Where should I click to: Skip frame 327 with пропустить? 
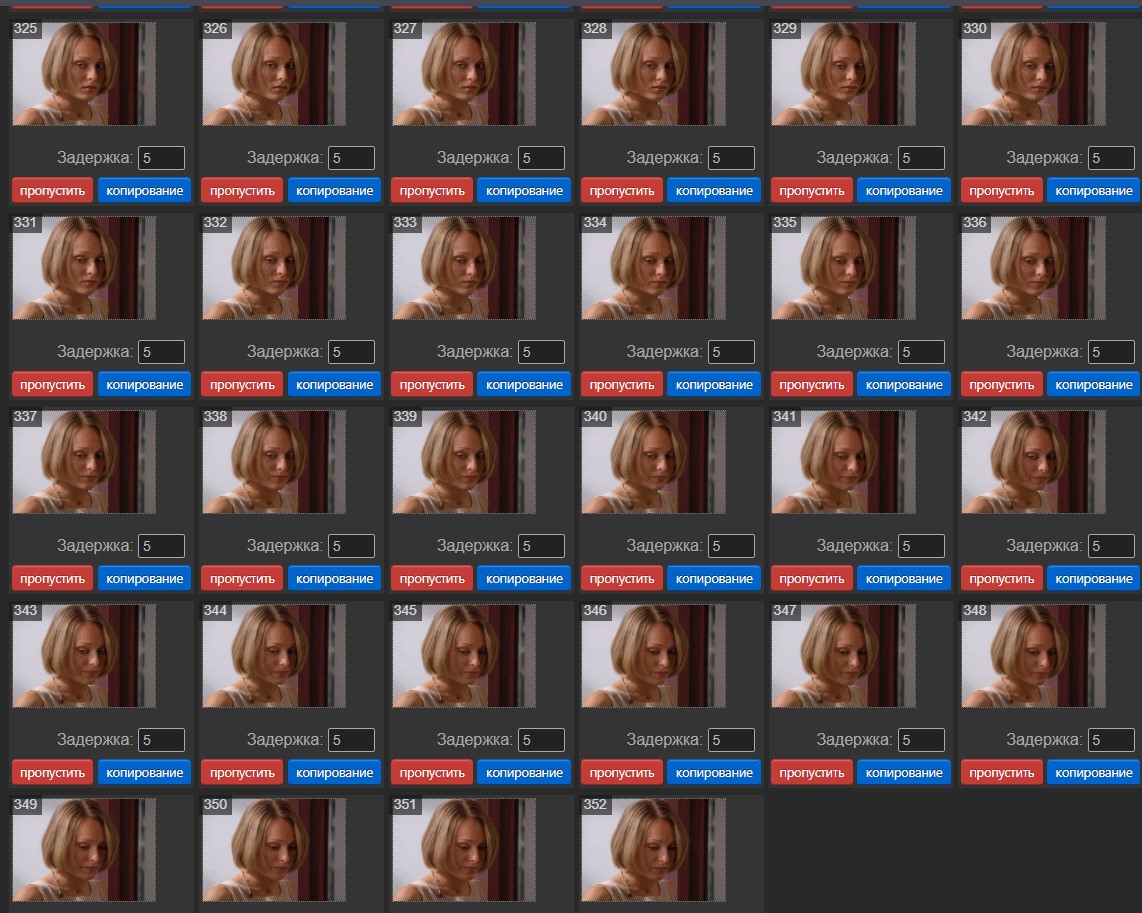coord(432,191)
